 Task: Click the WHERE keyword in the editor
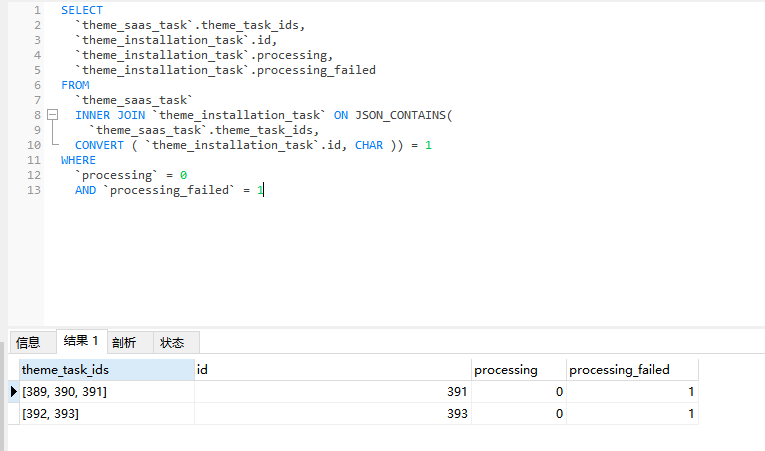point(78,160)
